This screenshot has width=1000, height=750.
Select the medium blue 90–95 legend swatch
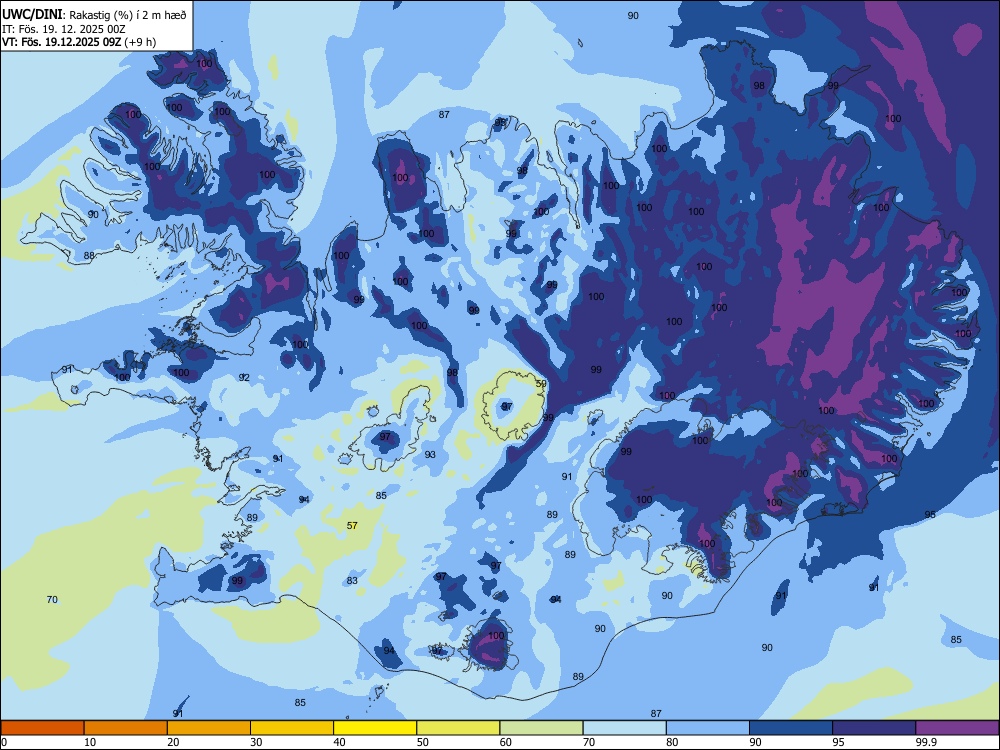pos(791,728)
